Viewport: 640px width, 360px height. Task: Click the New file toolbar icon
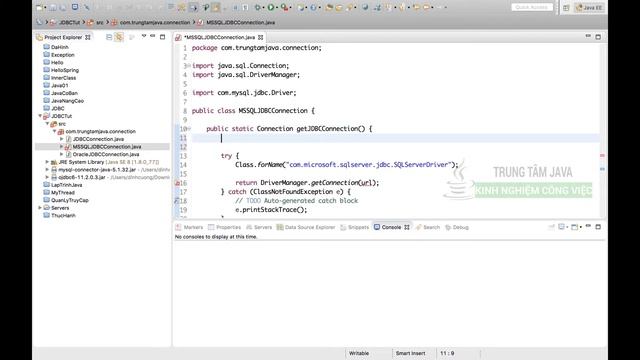click(39, 7)
